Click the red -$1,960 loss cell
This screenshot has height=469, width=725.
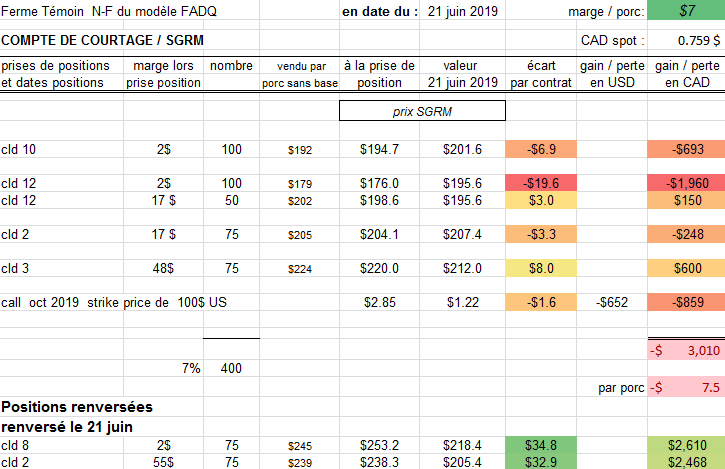point(685,183)
